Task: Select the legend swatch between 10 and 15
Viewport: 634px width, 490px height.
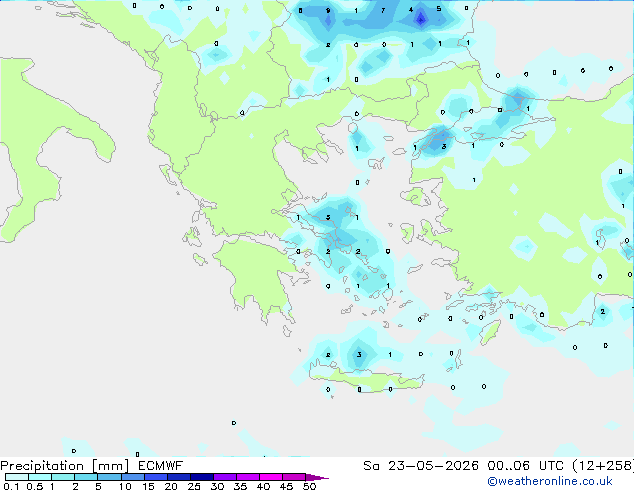Action: [x=133, y=477]
